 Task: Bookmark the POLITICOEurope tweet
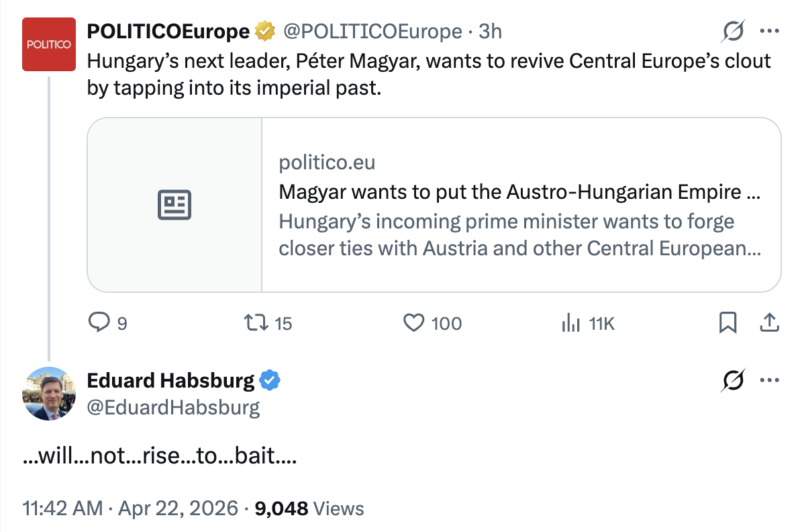[x=729, y=323]
